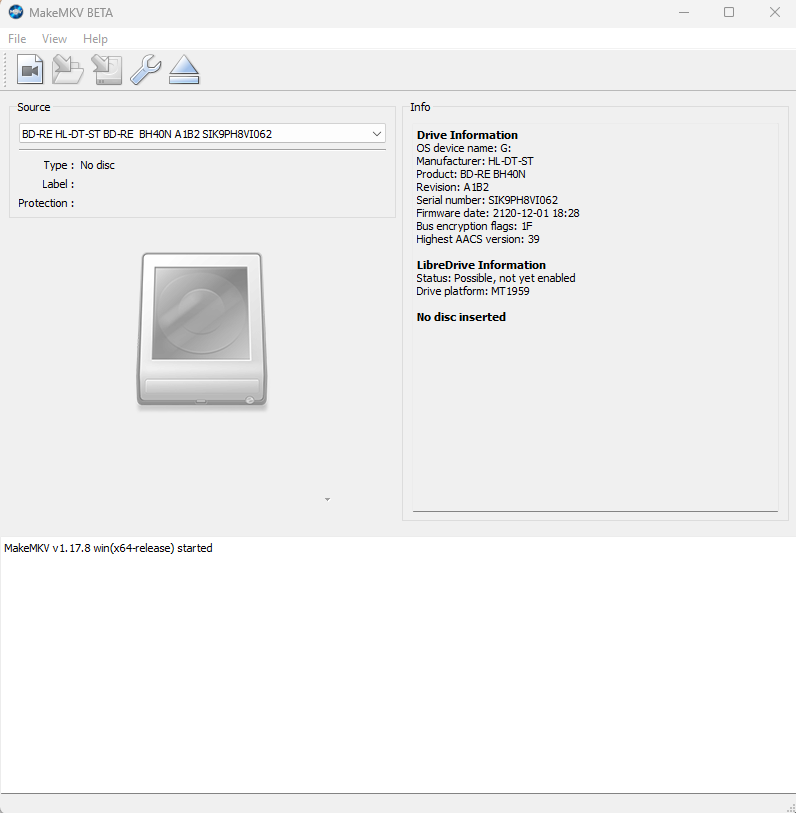Close the MakeMKV BETA window
Screen dimensions: 796x813
tap(775, 12)
